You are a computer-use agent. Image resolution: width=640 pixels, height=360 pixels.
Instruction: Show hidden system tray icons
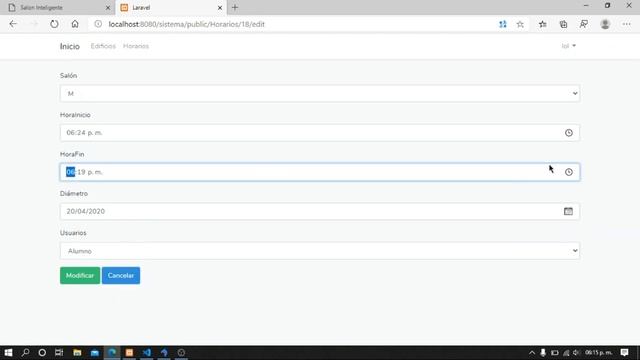532,353
